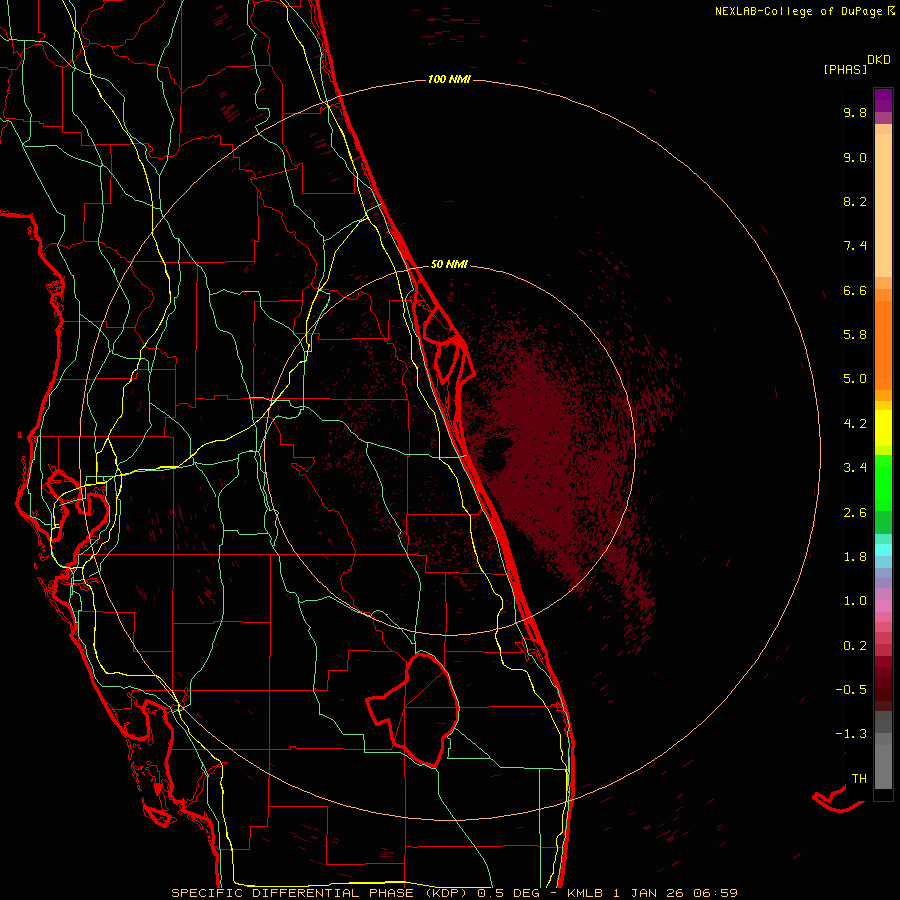Click the [PHAS] legend heading
Viewport: 900px width, 900px height.
[845, 69]
